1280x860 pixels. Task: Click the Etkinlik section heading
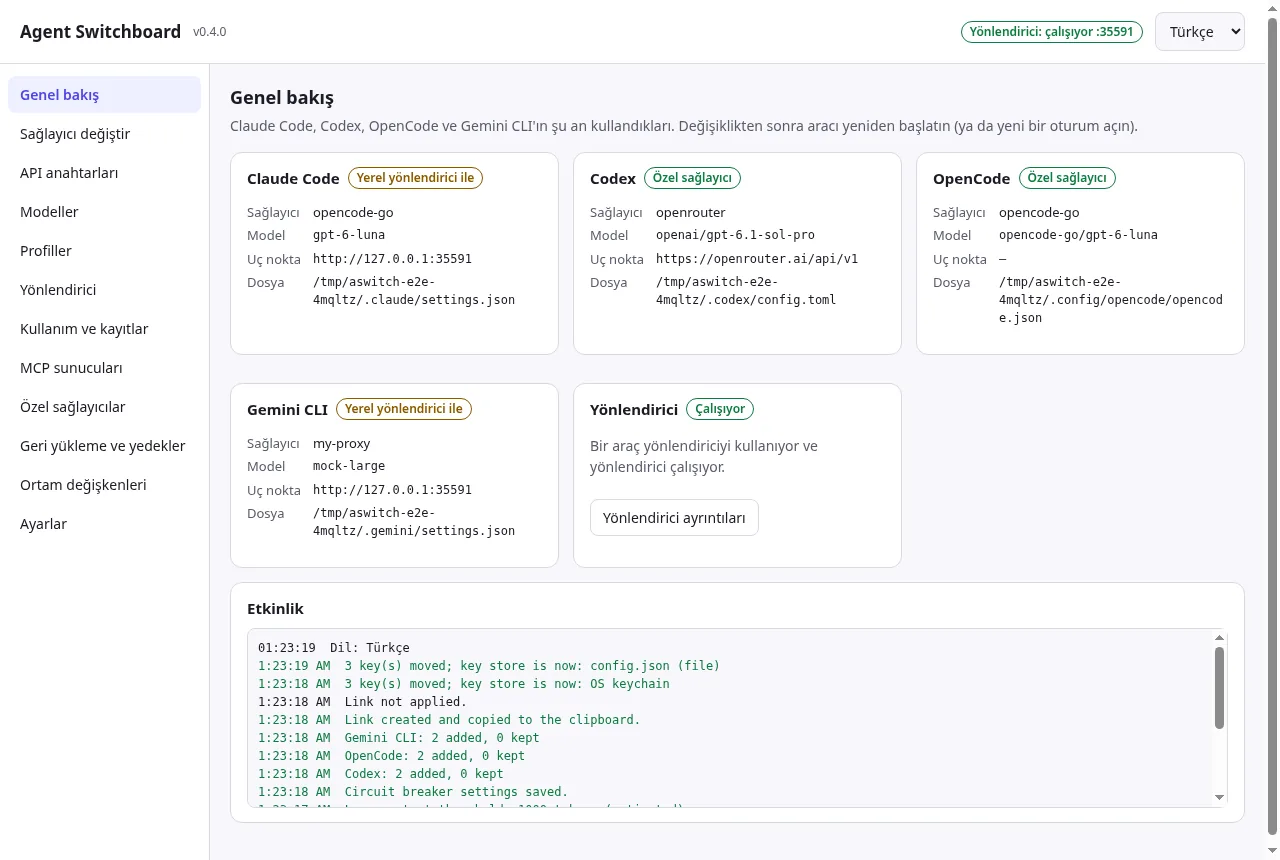click(x=275, y=609)
